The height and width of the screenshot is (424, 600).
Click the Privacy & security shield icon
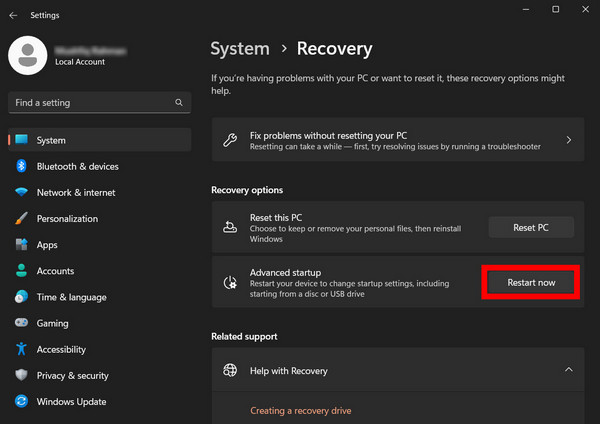[21, 375]
